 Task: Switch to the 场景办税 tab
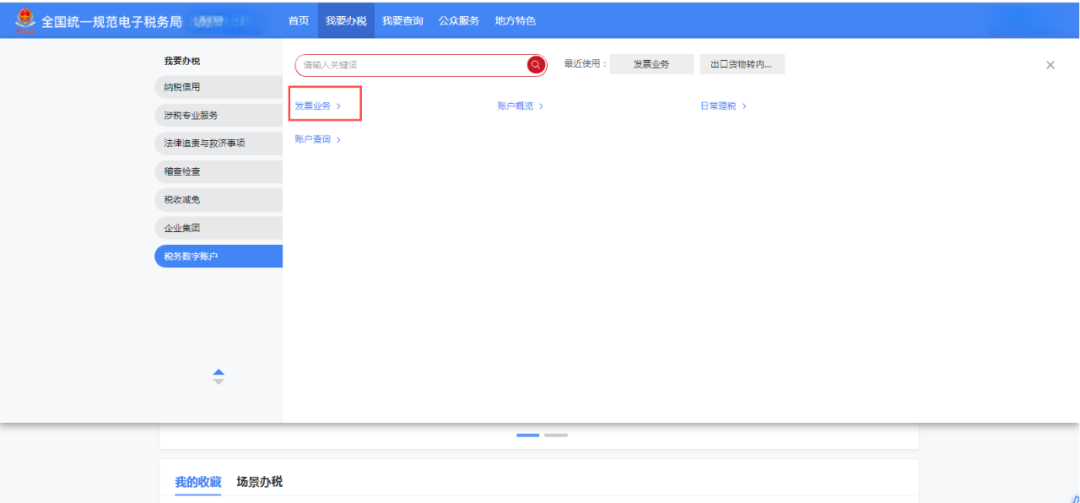click(x=259, y=482)
